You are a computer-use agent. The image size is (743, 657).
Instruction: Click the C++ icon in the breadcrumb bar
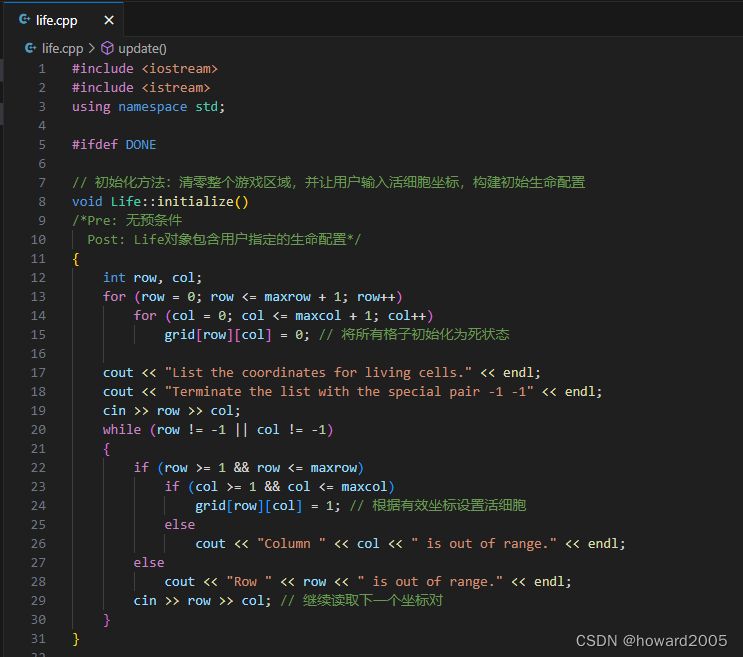(30, 47)
